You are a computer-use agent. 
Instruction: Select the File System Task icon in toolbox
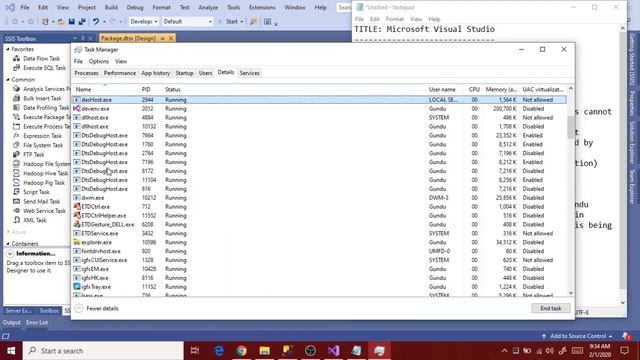pos(16,145)
